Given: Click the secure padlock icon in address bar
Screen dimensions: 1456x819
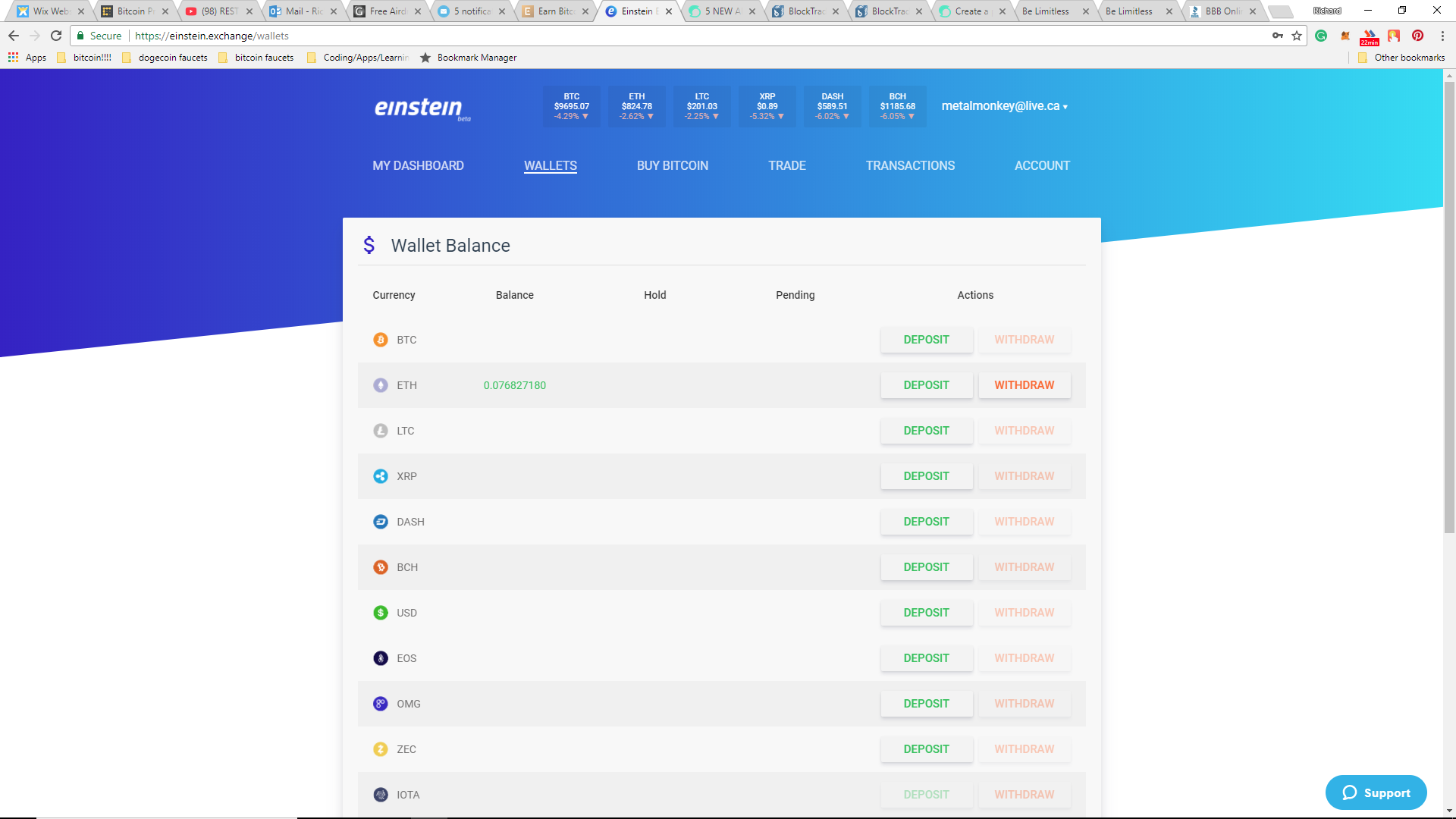Looking at the screenshot, I should pos(80,36).
